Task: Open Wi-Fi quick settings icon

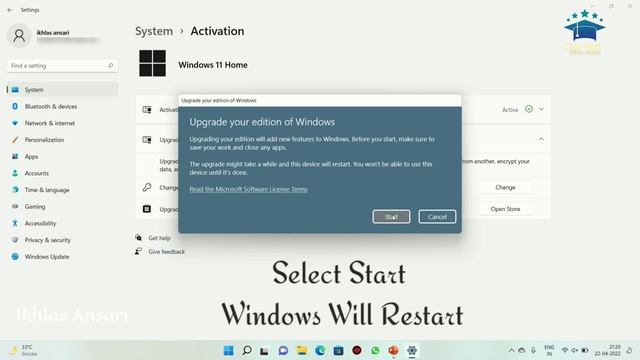Action: pyautogui.click(x=565, y=351)
